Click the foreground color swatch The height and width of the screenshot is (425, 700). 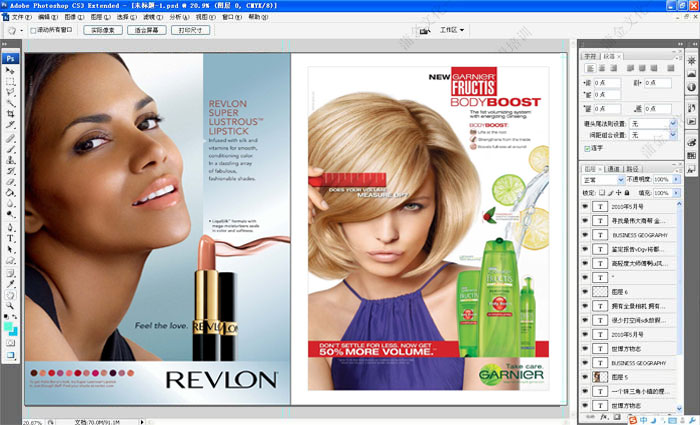point(8,326)
